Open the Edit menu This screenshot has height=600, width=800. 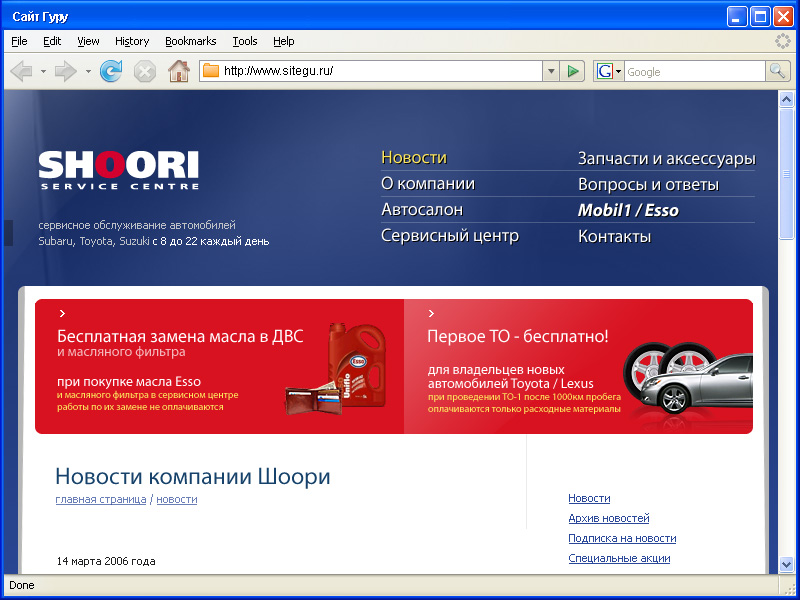coord(52,41)
